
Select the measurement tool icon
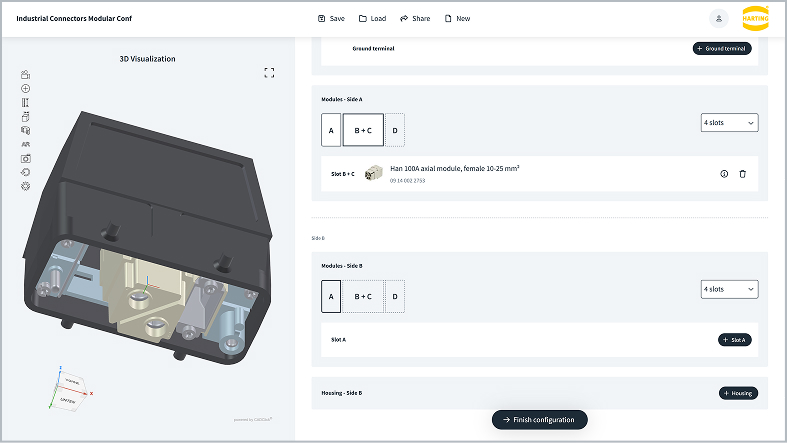[26, 103]
